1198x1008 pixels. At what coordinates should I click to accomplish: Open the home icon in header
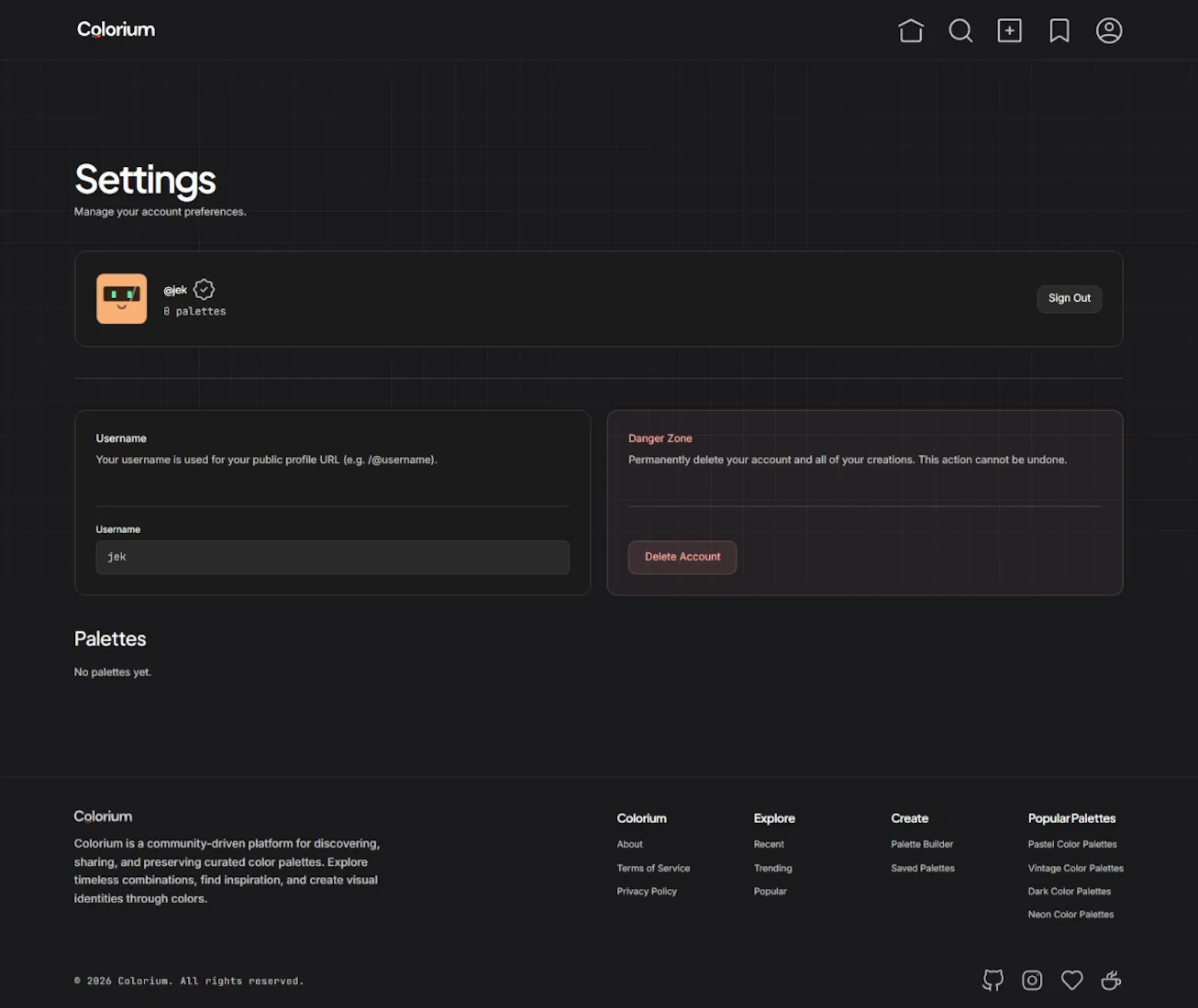tap(910, 31)
